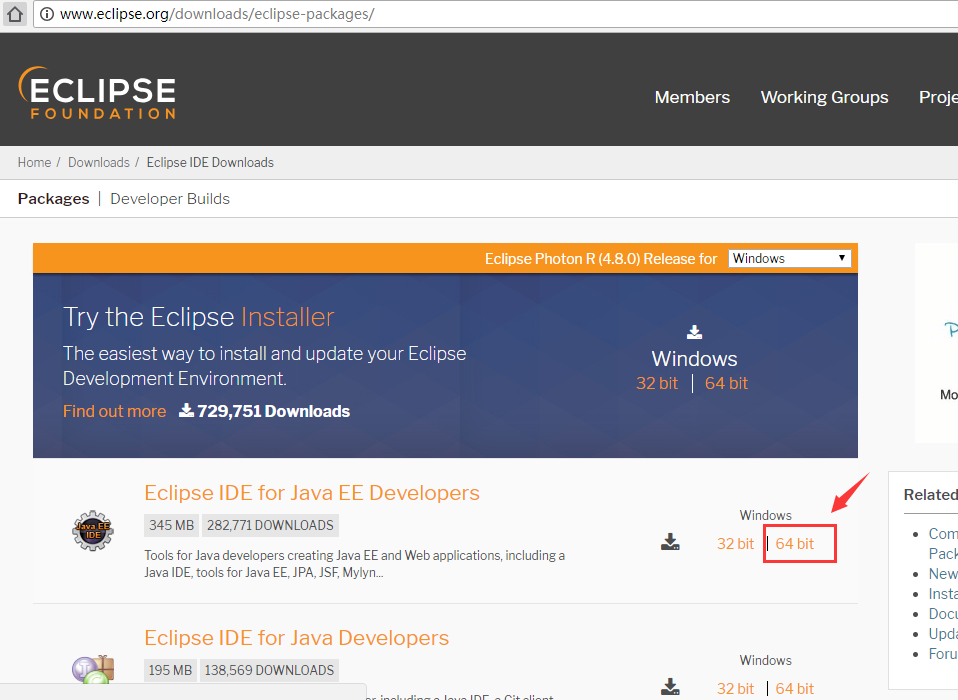Viewport: 958px width, 700px height.
Task: Open the Members menu
Action: coord(692,97)
